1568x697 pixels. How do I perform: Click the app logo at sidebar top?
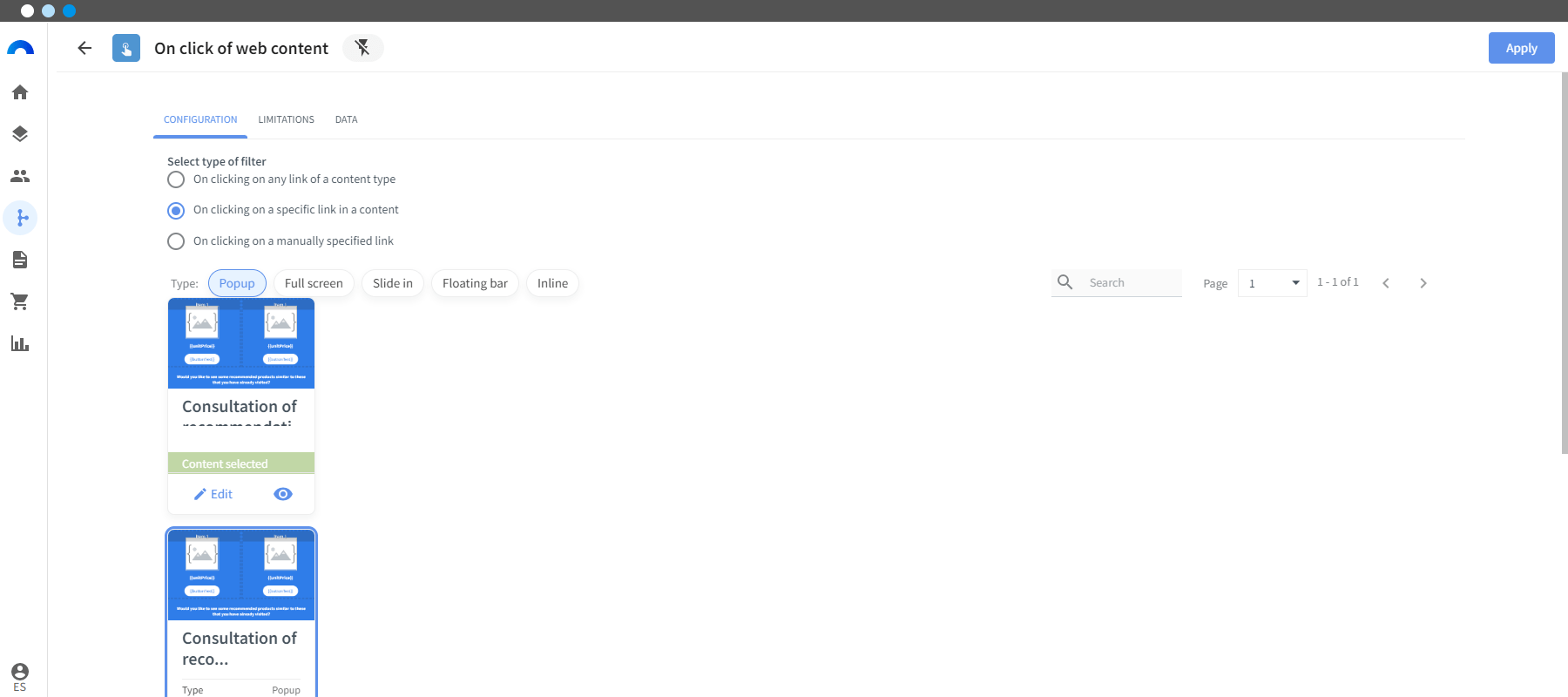click(x=20, y=48)
